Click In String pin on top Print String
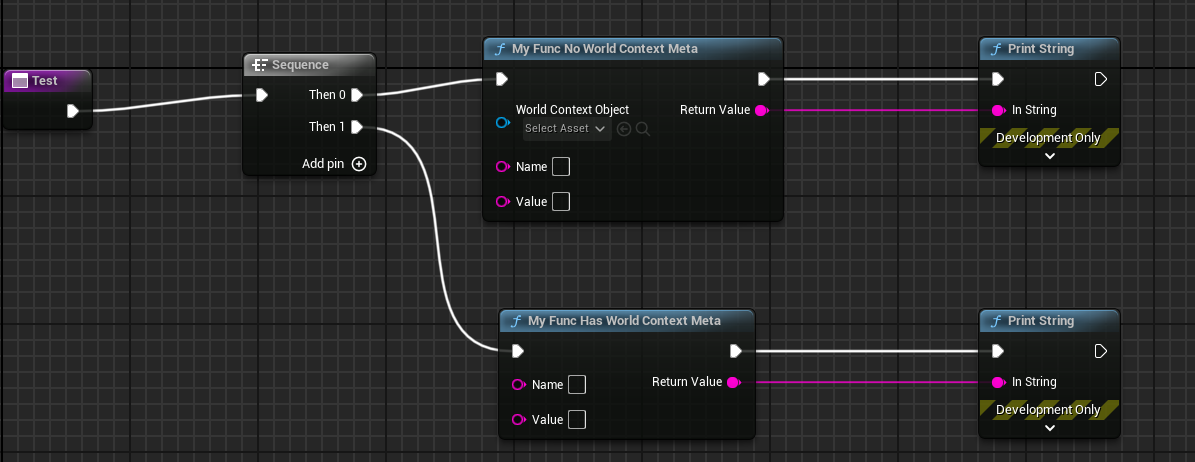The height and width of the screenshot is (462, 1195). click(997, 110)
